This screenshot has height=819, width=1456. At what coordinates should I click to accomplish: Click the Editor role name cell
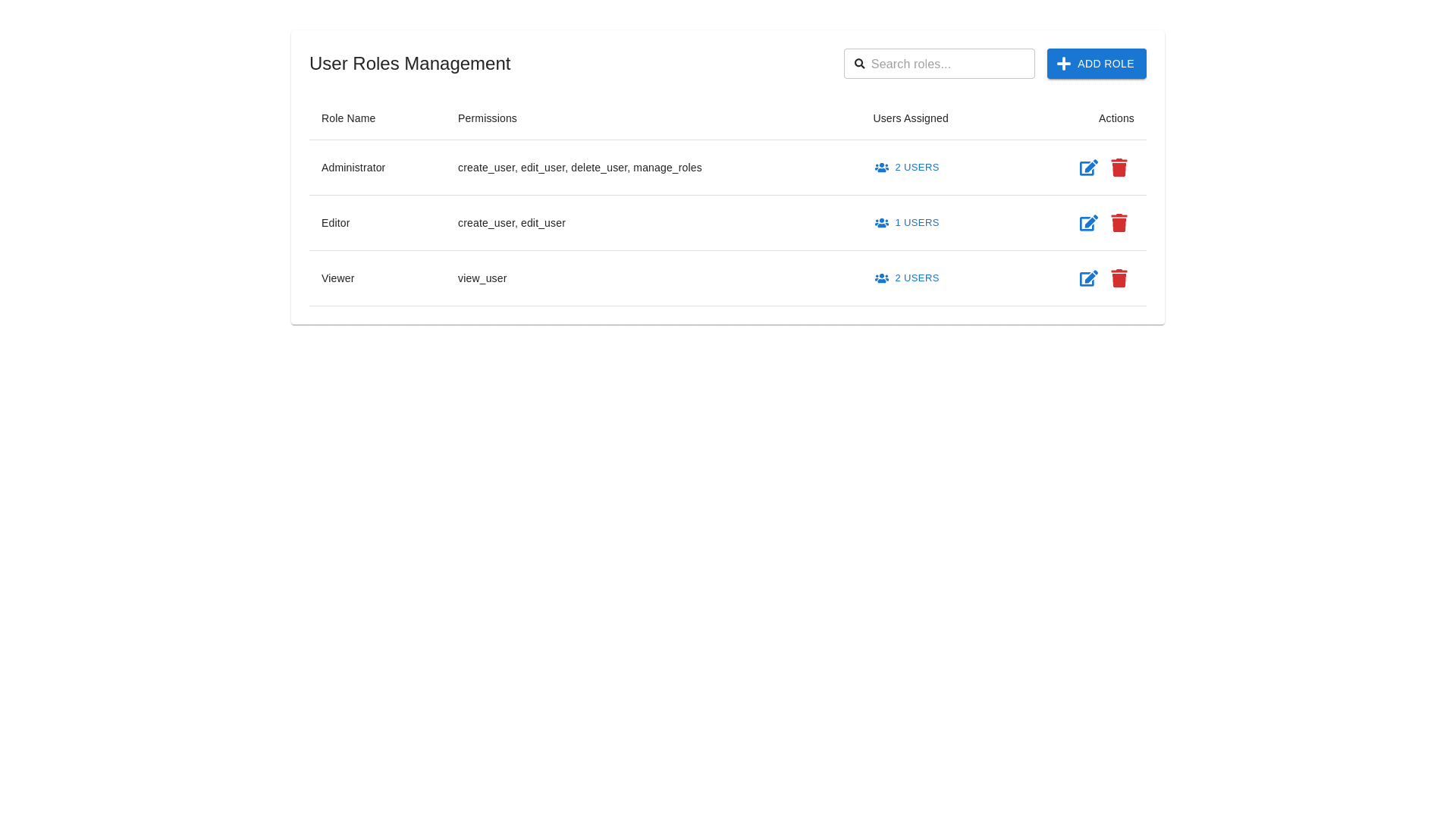(x=335, y=223)
